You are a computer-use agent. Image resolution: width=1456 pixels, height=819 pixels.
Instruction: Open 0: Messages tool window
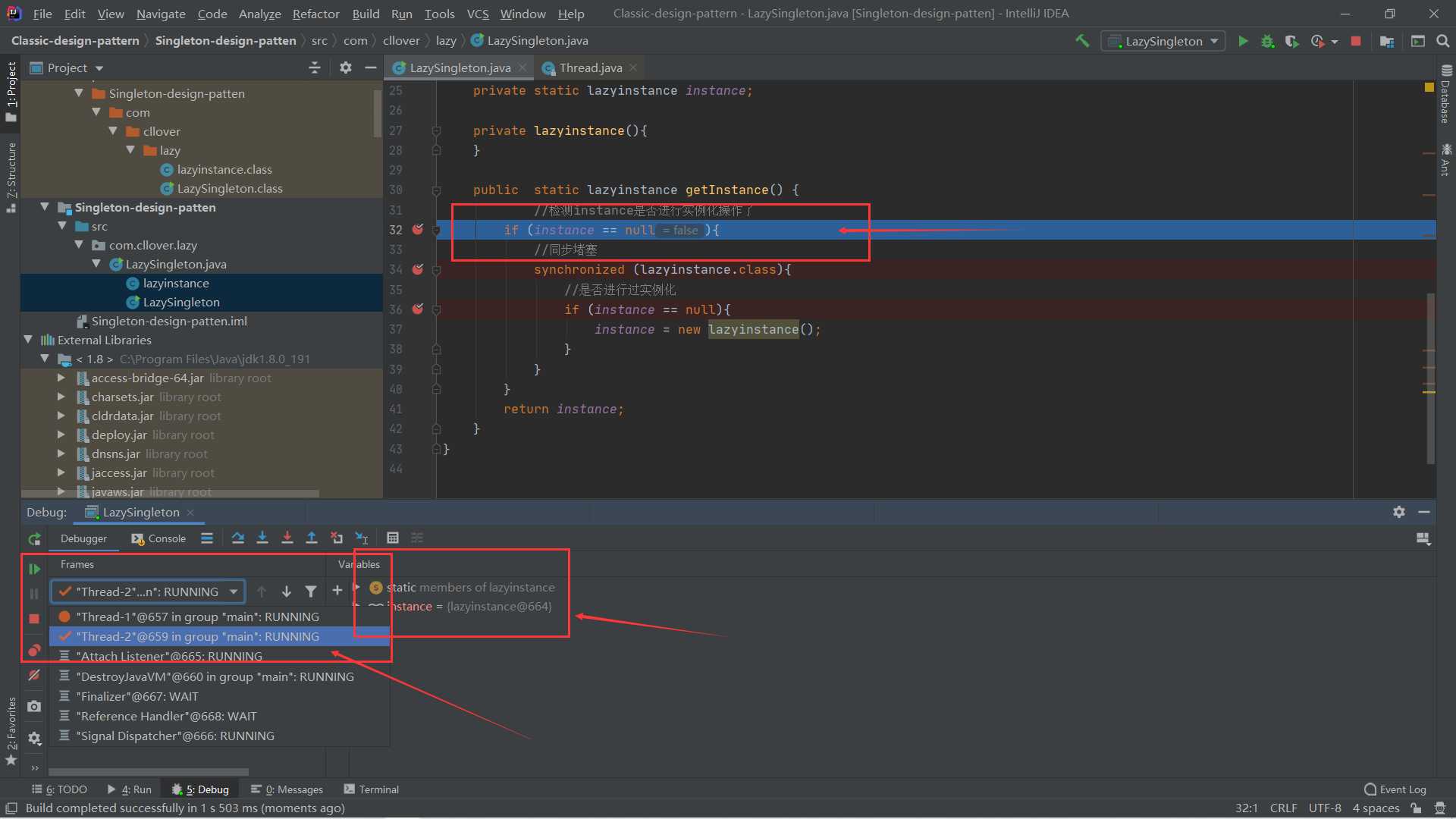[287, 789]
